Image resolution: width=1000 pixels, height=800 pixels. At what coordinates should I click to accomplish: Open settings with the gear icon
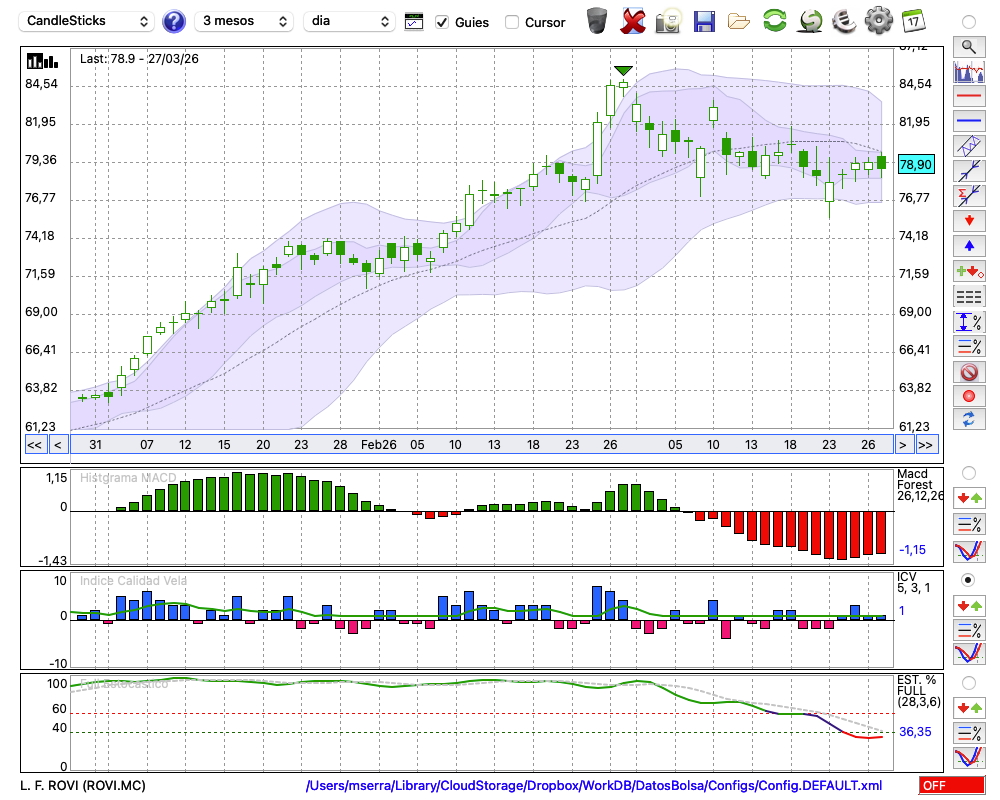[x=878, y=20]
